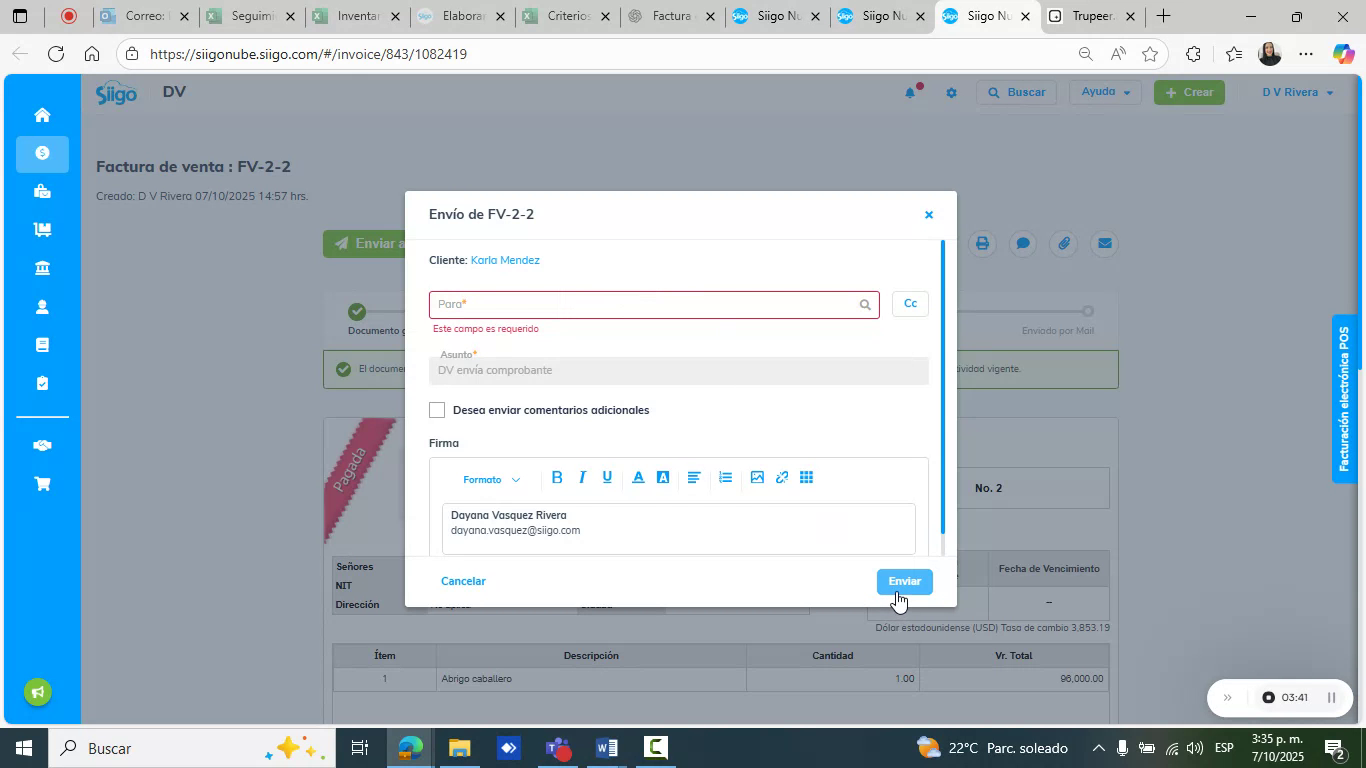Open the clipboard check sidebar icon
This screenshot has width=1366, height=768.
click(42, 383)
